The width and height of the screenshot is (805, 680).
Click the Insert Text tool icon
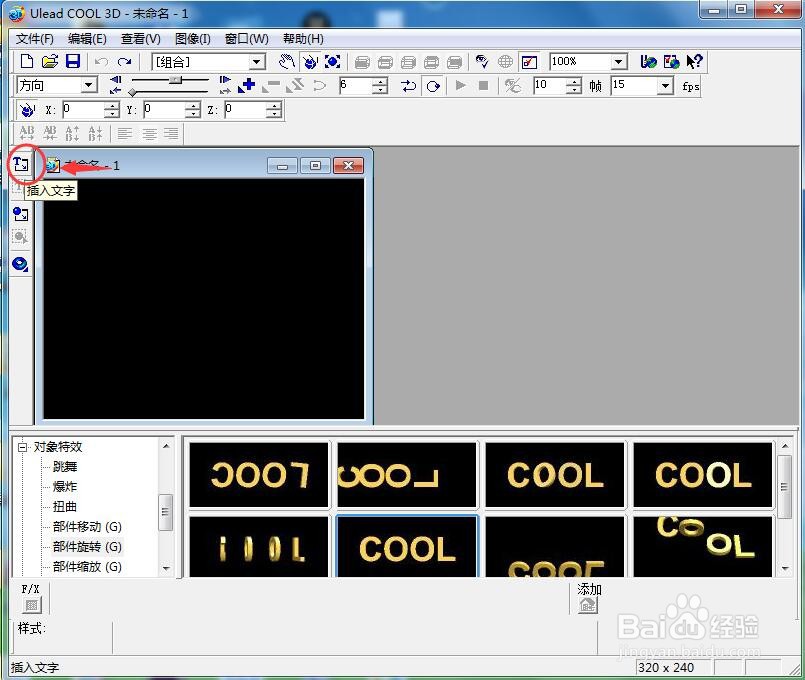[x=21, y=165]
